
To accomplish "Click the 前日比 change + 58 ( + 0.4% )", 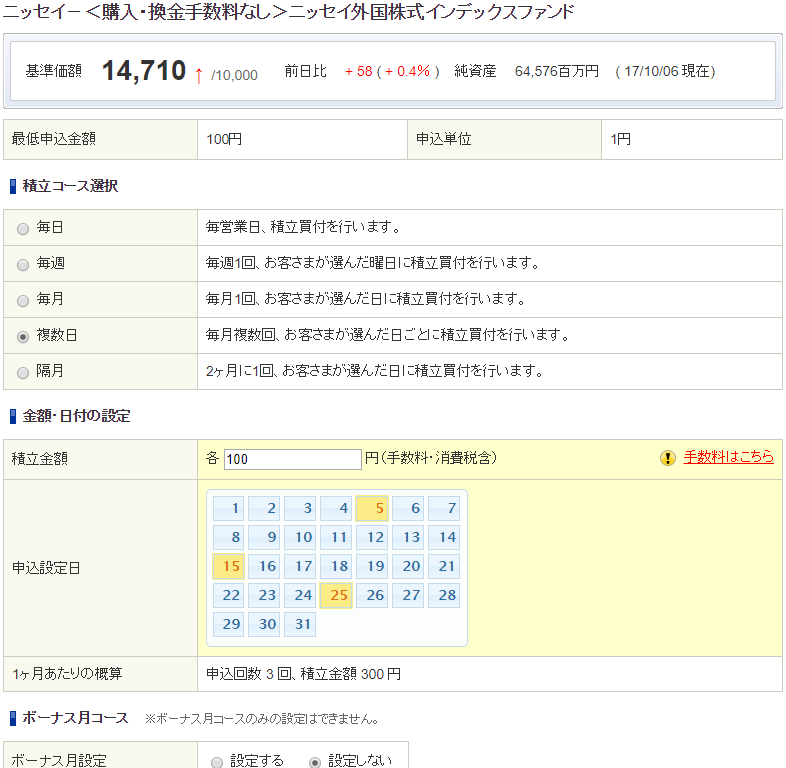I will click(x=392, y=72).
